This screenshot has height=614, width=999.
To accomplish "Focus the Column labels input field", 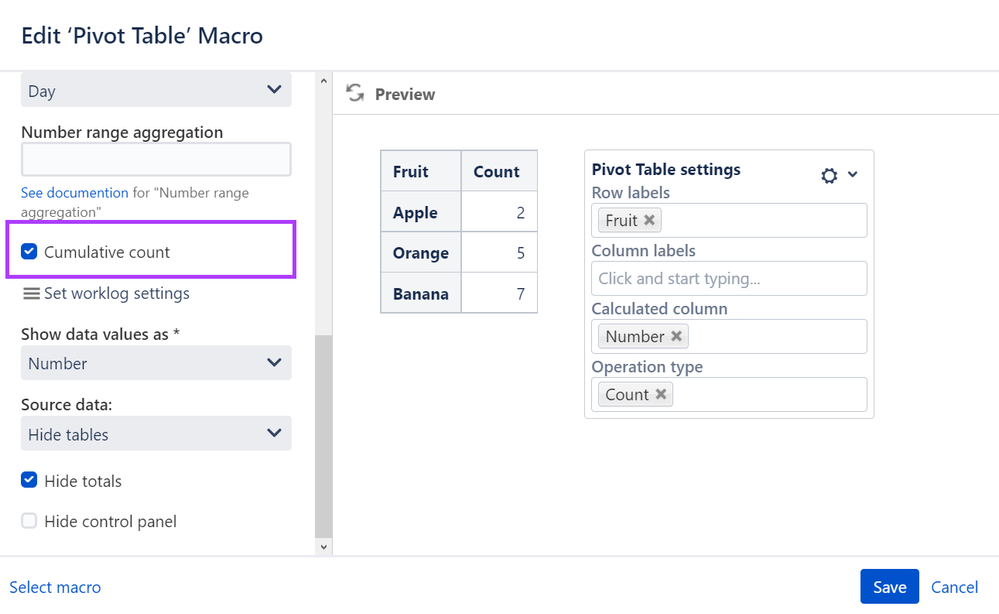I will (728, 279).
